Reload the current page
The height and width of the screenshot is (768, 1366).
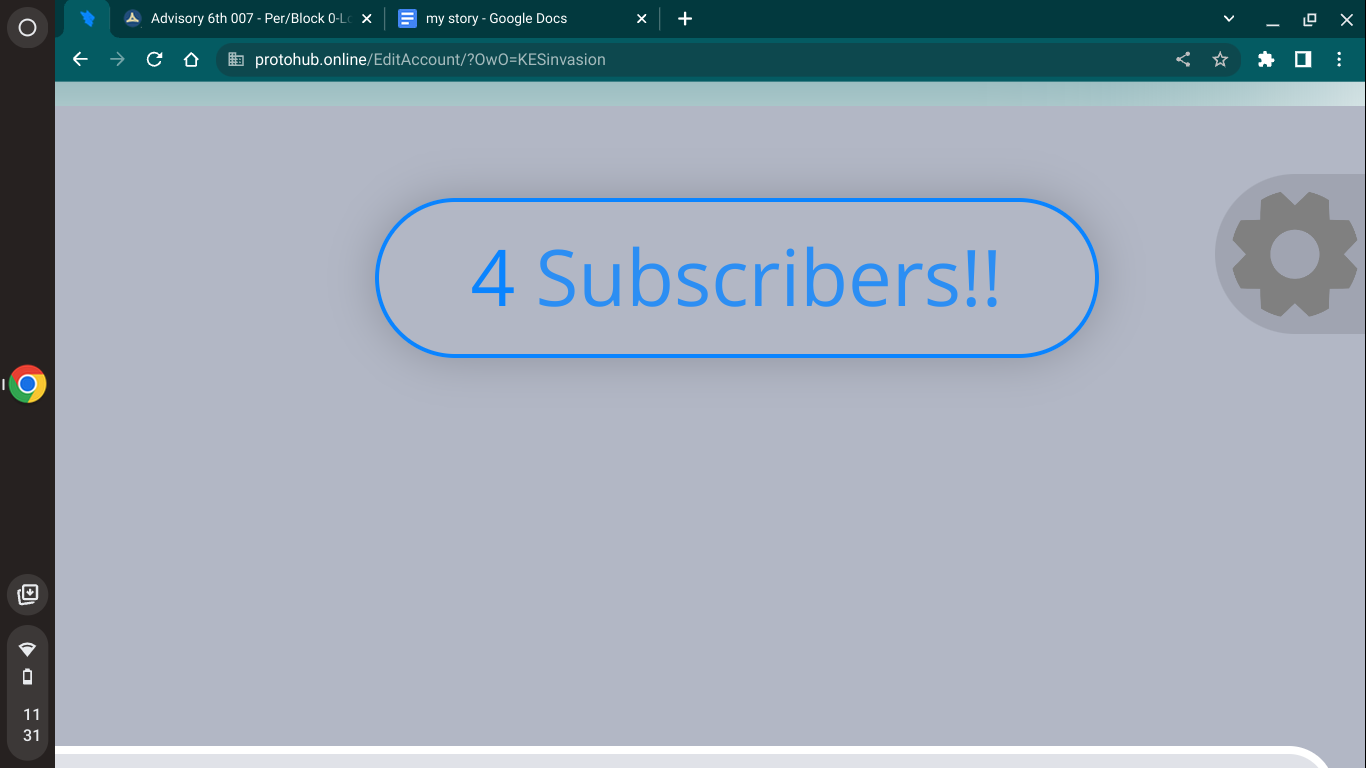tap(154, 59)
